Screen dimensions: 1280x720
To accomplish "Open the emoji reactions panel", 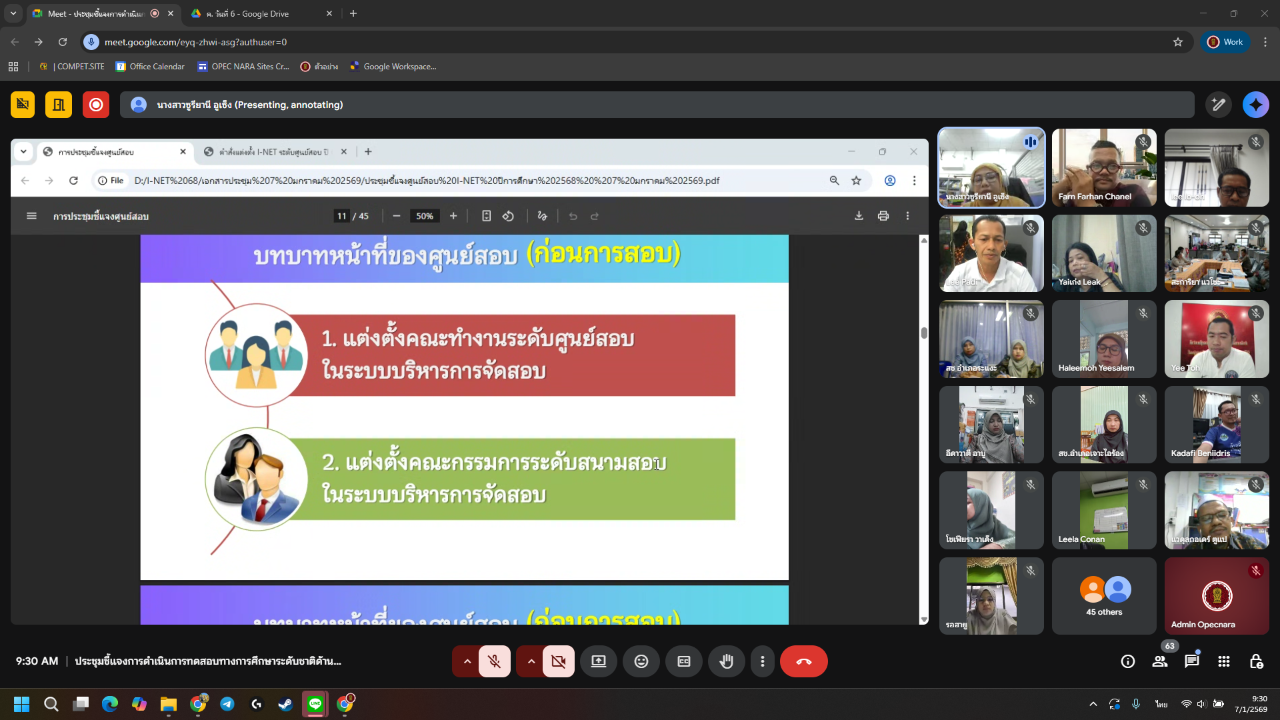I will 641,661.
